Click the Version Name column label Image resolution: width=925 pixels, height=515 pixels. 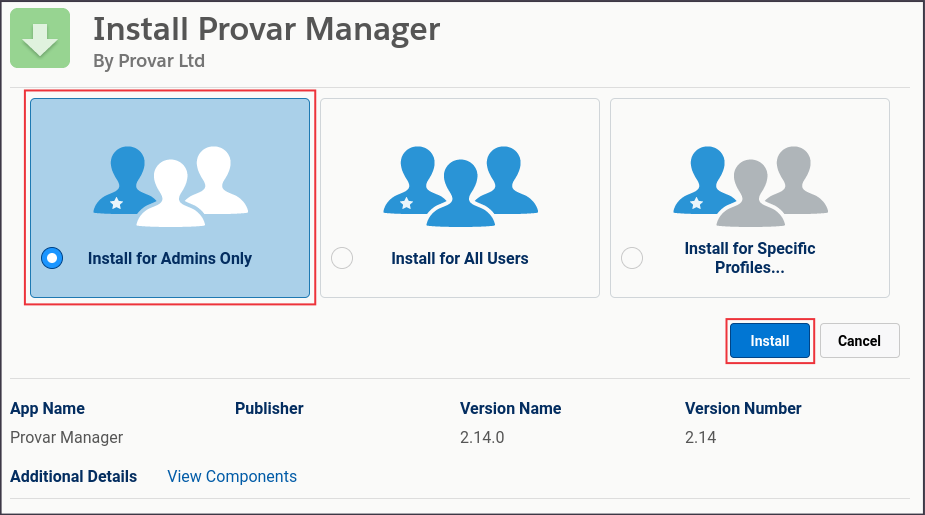tap(510, 408)
